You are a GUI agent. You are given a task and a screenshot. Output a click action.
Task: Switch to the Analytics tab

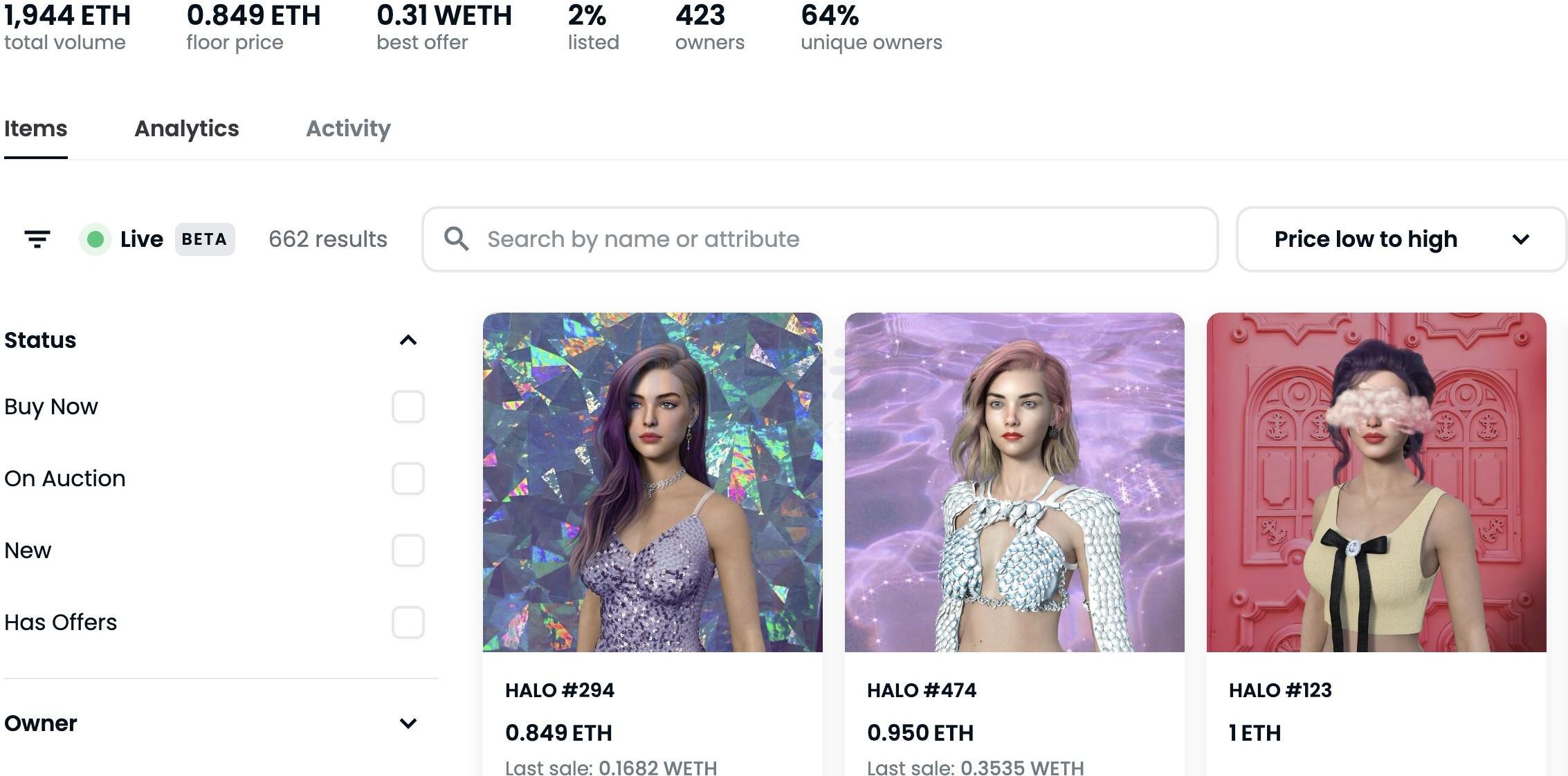coord(187,129)
